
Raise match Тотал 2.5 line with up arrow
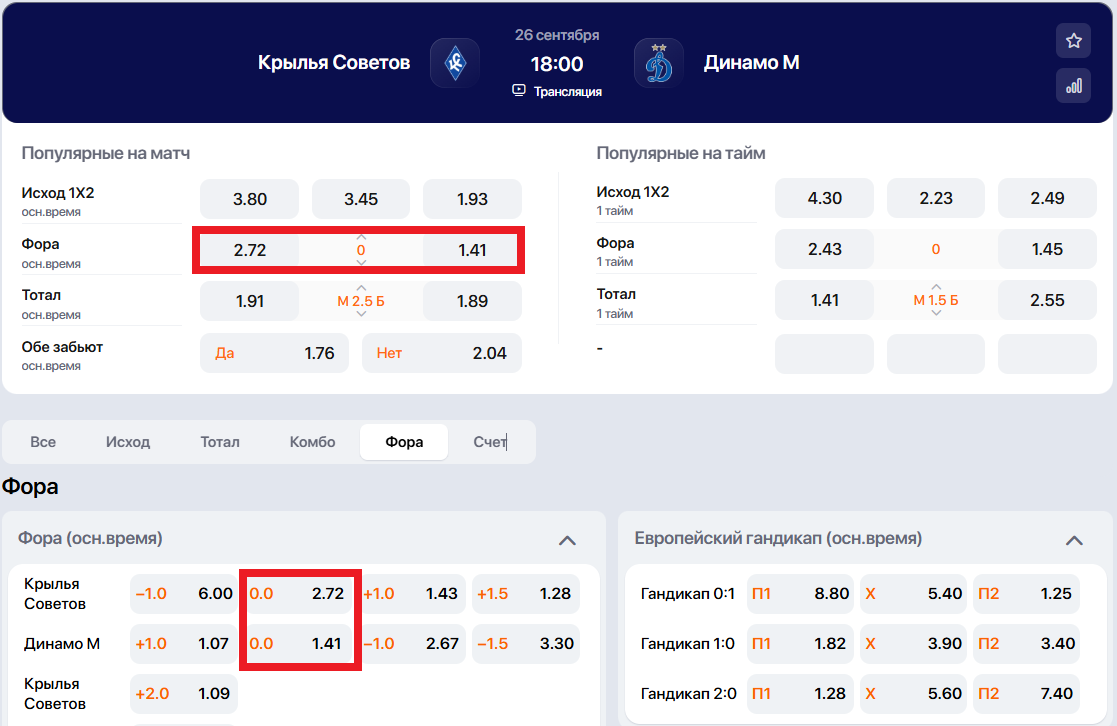coord(361,287)
